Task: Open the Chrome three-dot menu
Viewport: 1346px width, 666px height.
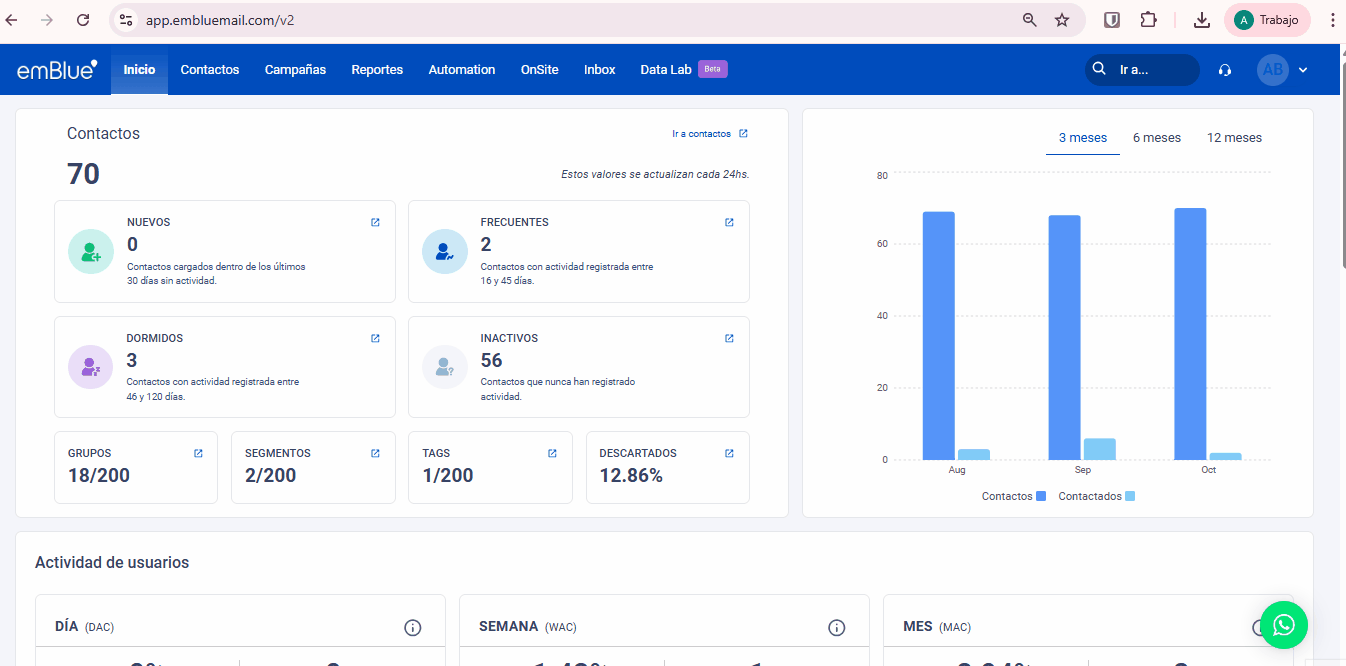Action: (x=1331, y=20)
